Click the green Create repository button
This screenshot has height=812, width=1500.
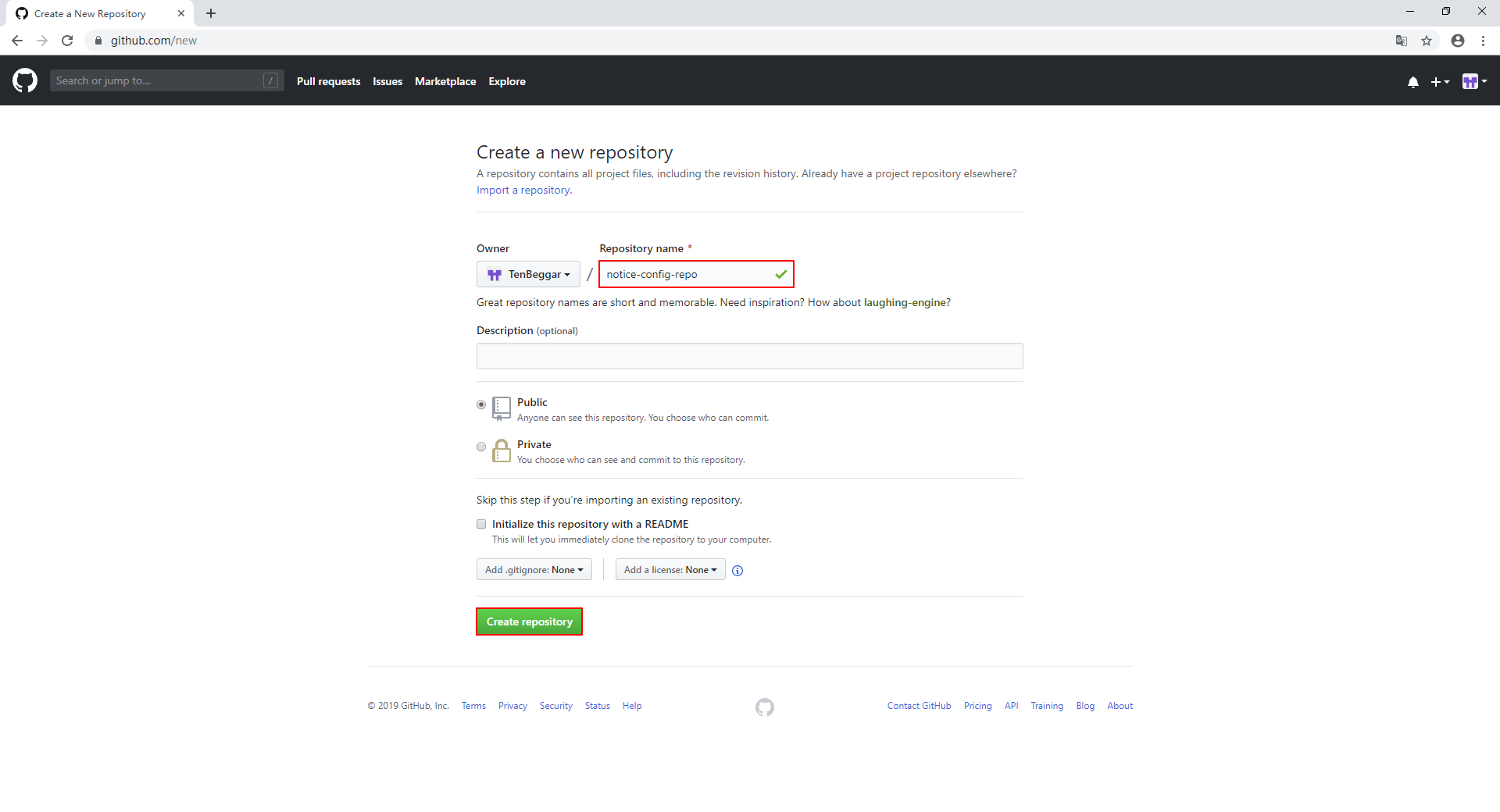coord(529,621)
